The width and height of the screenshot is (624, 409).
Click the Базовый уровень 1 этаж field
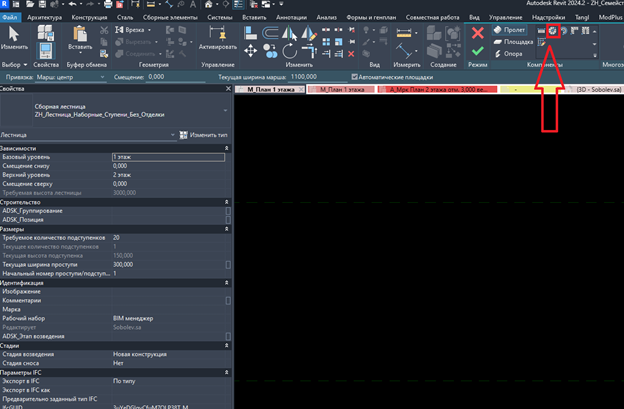(x=168, y=157)
